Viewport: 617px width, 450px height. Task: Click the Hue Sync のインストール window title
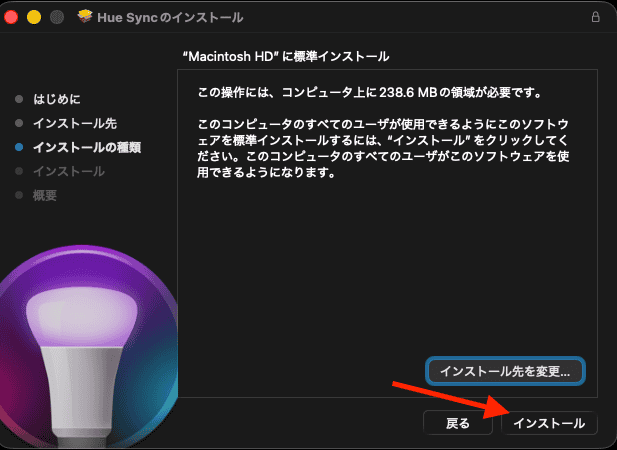point(170,17)
